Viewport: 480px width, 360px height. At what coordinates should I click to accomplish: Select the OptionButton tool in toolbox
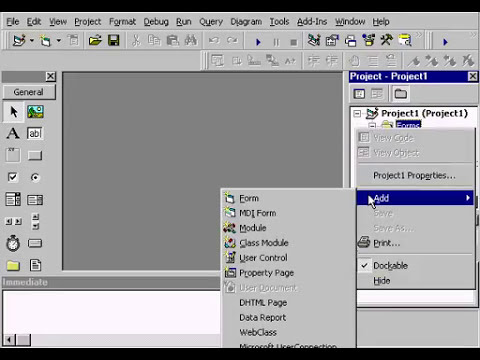(x=35, y=177)
